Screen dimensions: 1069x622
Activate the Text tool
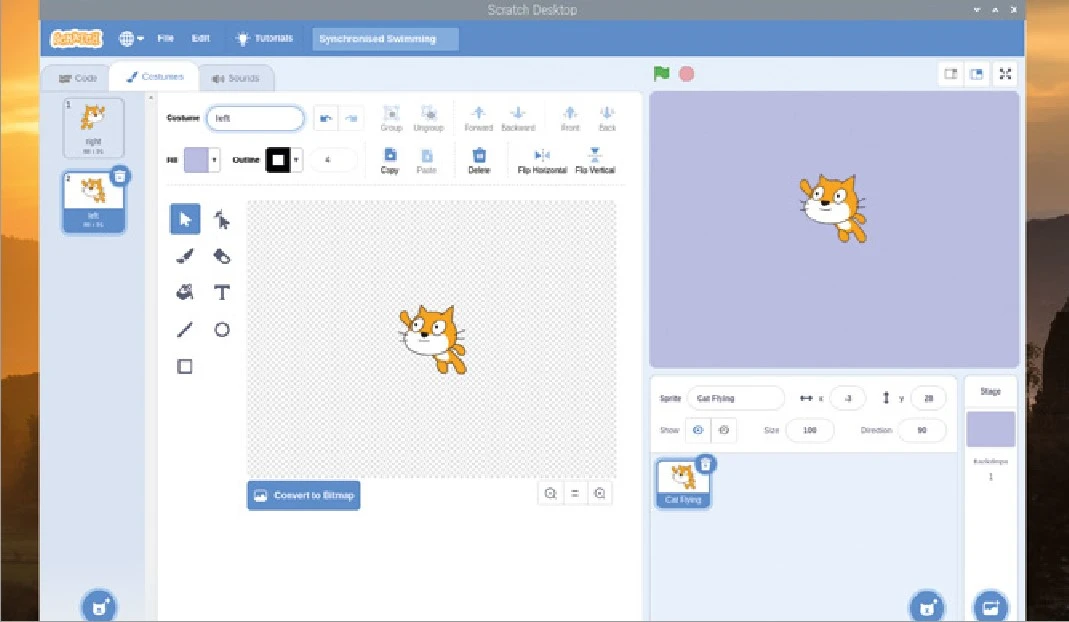click(x=222, y=292)
